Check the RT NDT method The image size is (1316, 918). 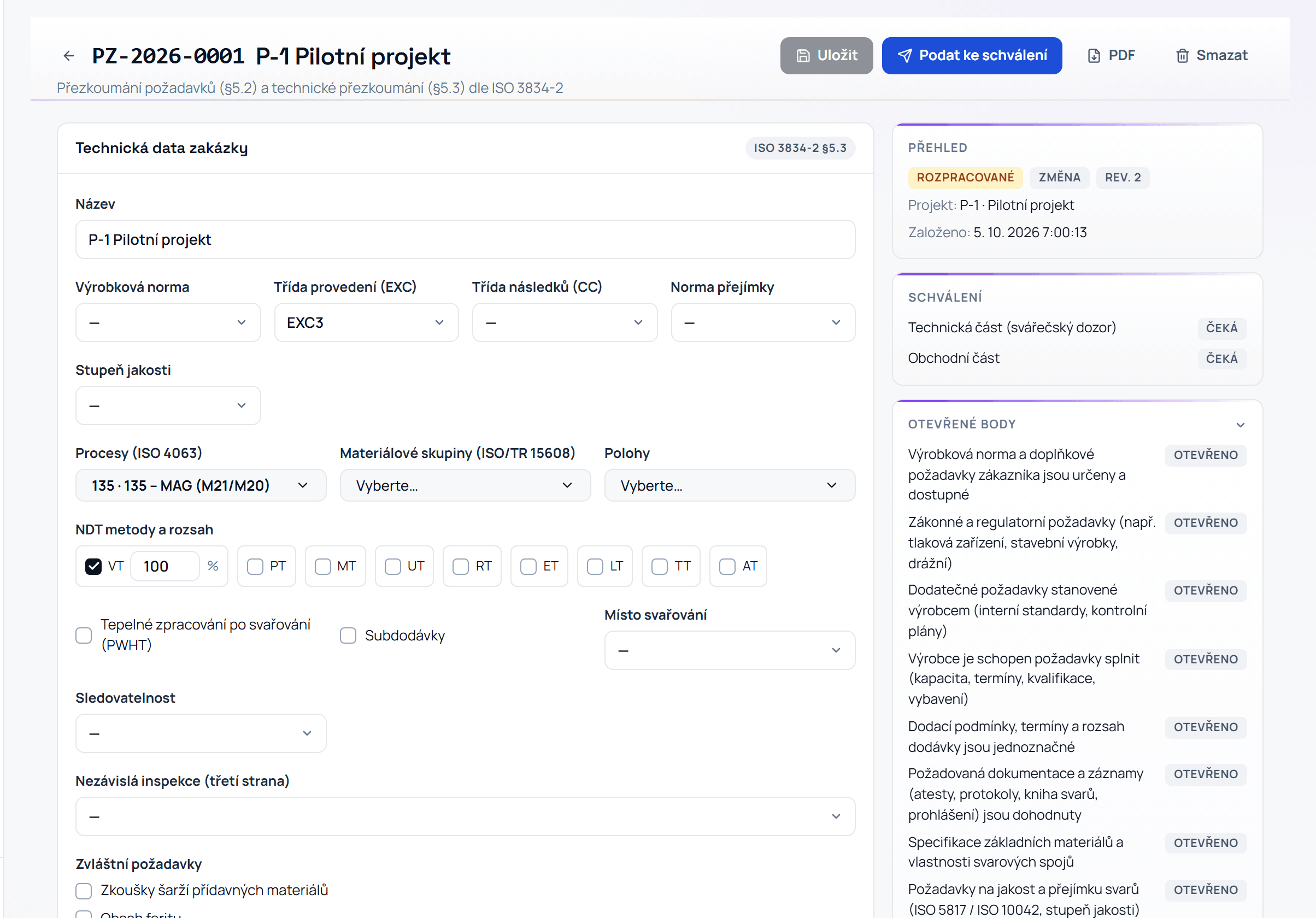click(460, 566)
